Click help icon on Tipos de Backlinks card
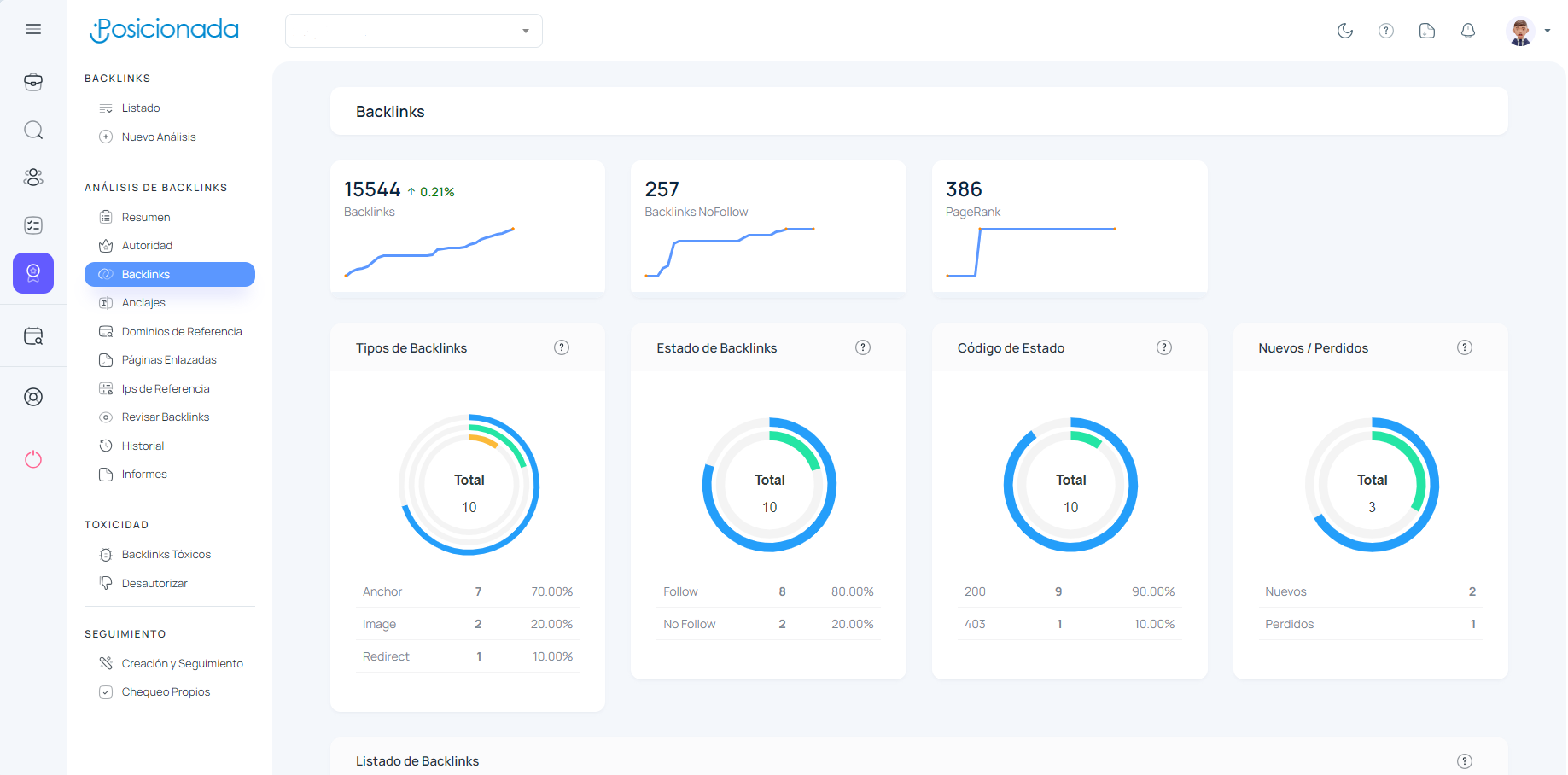 (x=562, y=347)
